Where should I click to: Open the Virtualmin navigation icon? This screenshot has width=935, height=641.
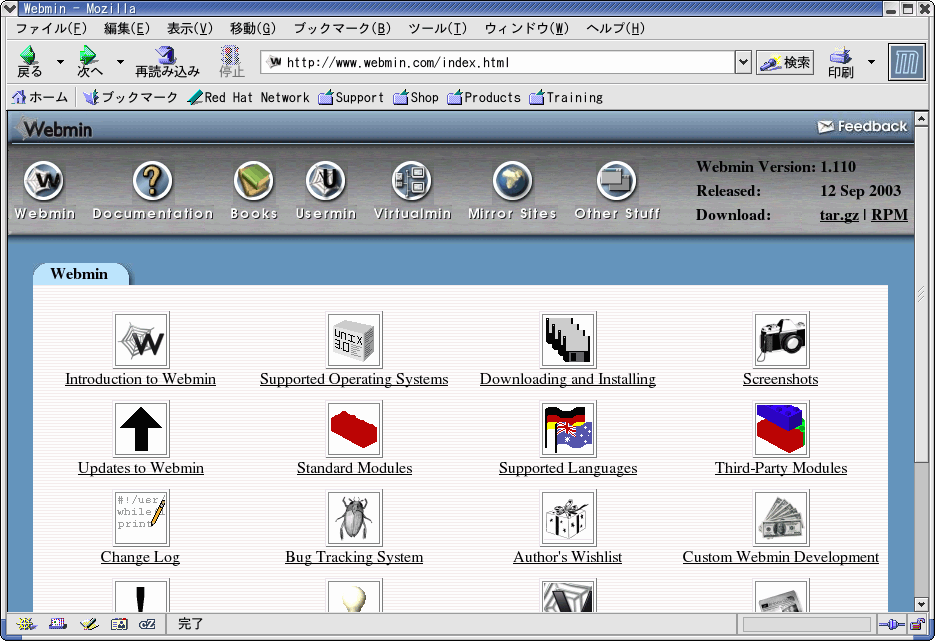pyautogui.click(x=412, y=181)
